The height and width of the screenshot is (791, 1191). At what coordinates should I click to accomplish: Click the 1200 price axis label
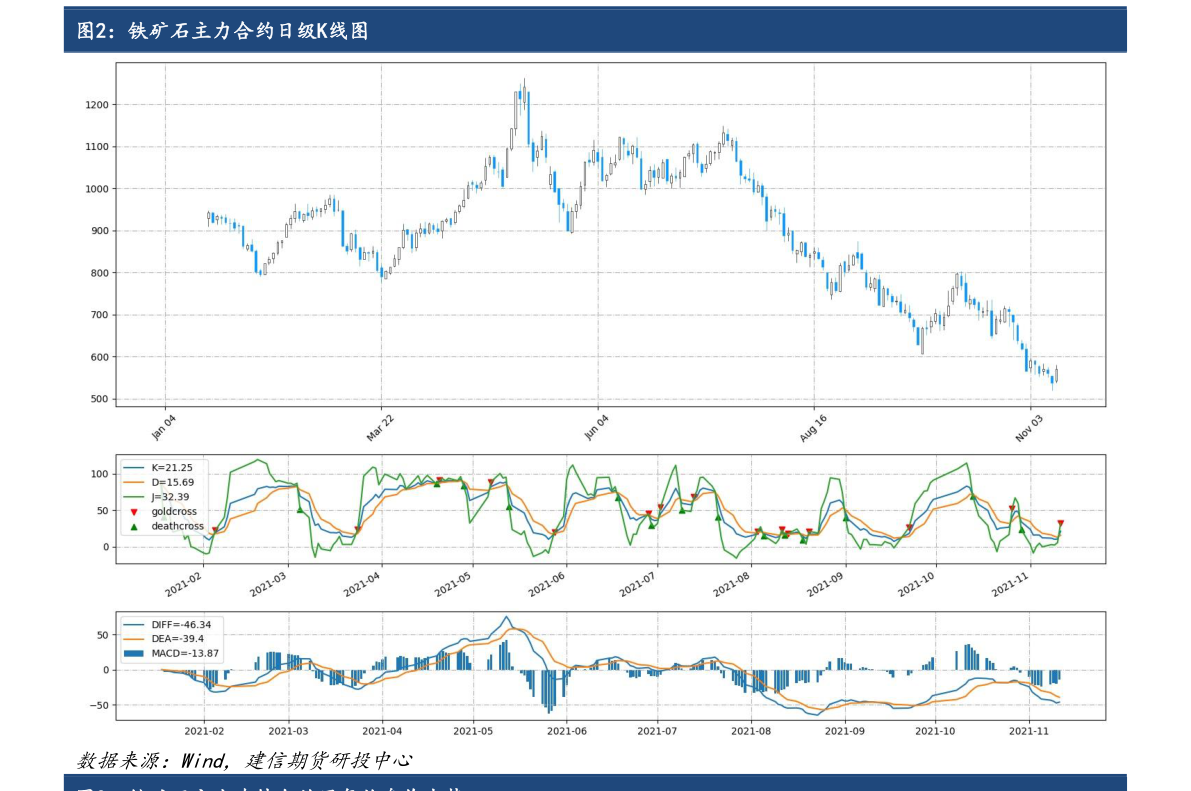(97, 105)
